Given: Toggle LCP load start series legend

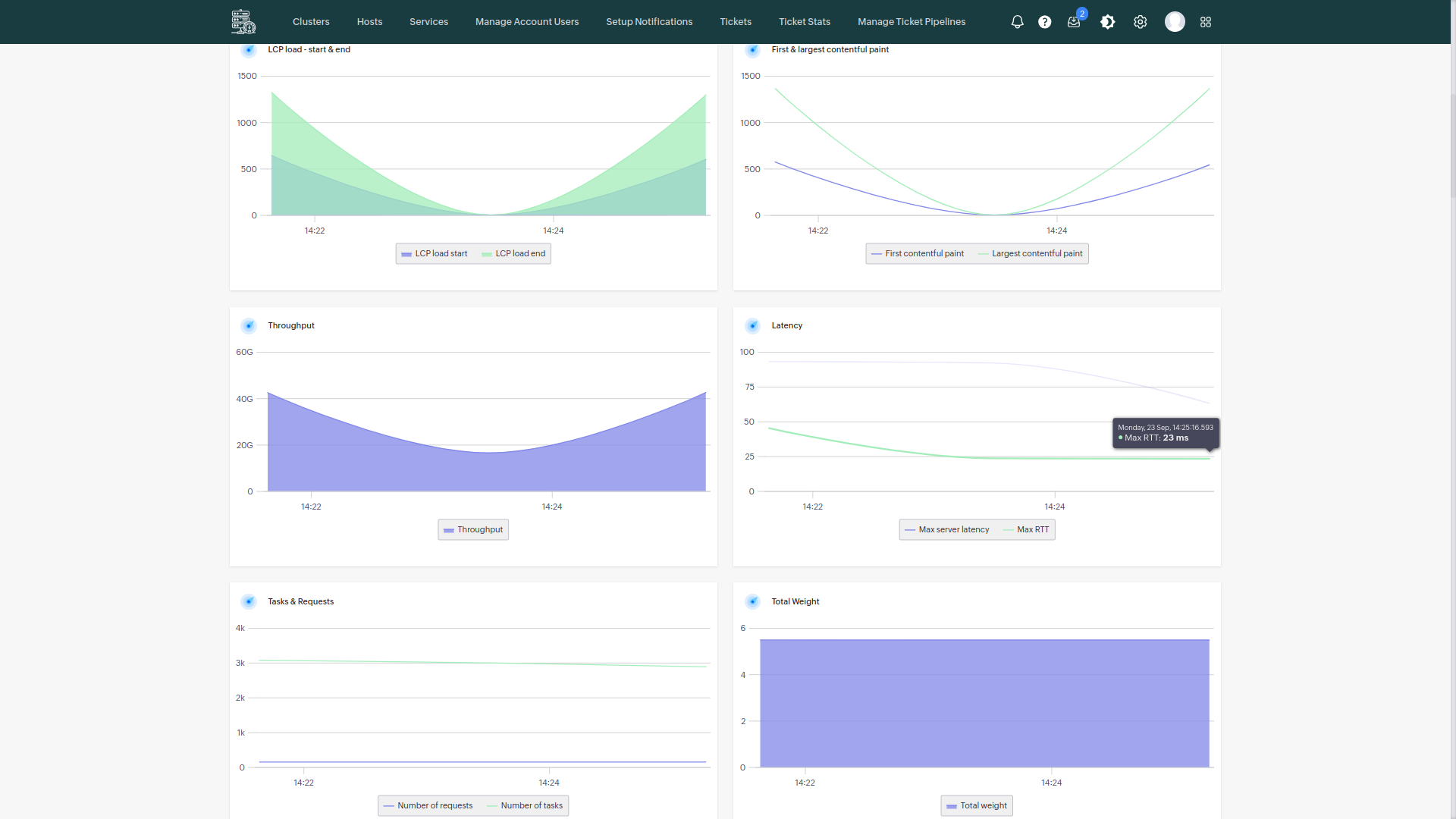Looking at the screenshot, I should [435, 254].
